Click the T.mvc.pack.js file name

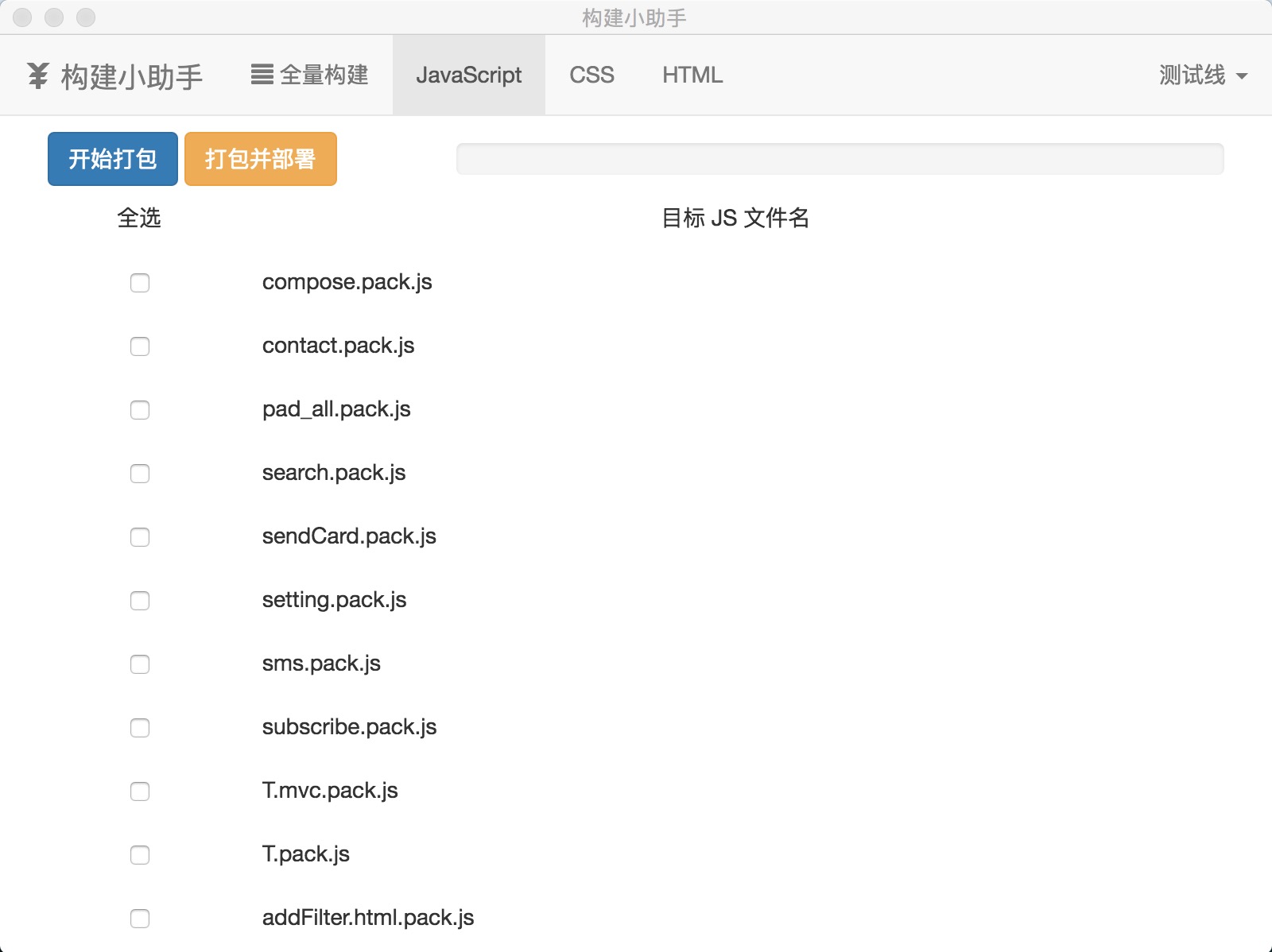(330, 791)
